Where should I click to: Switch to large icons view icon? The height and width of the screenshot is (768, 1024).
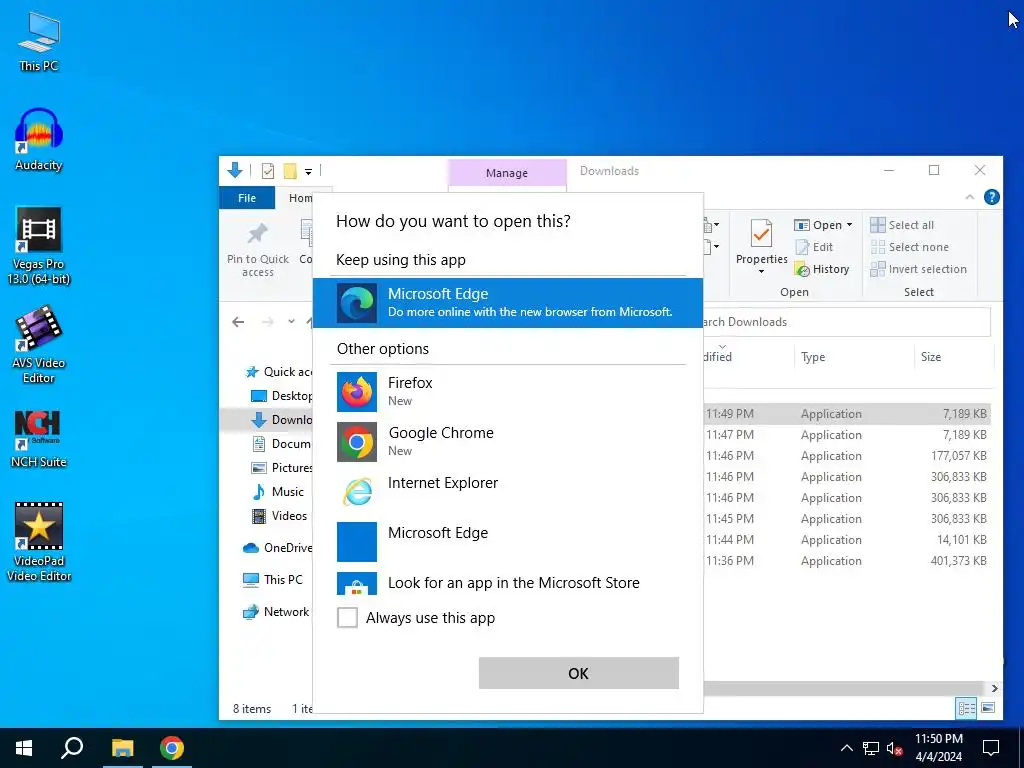pos(988,708)
